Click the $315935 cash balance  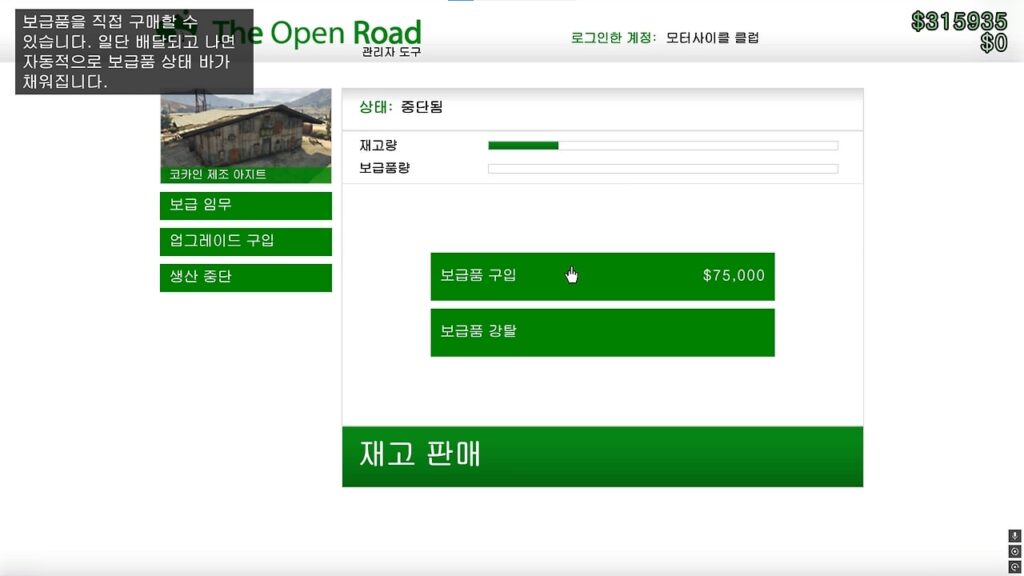pos(958,21)
